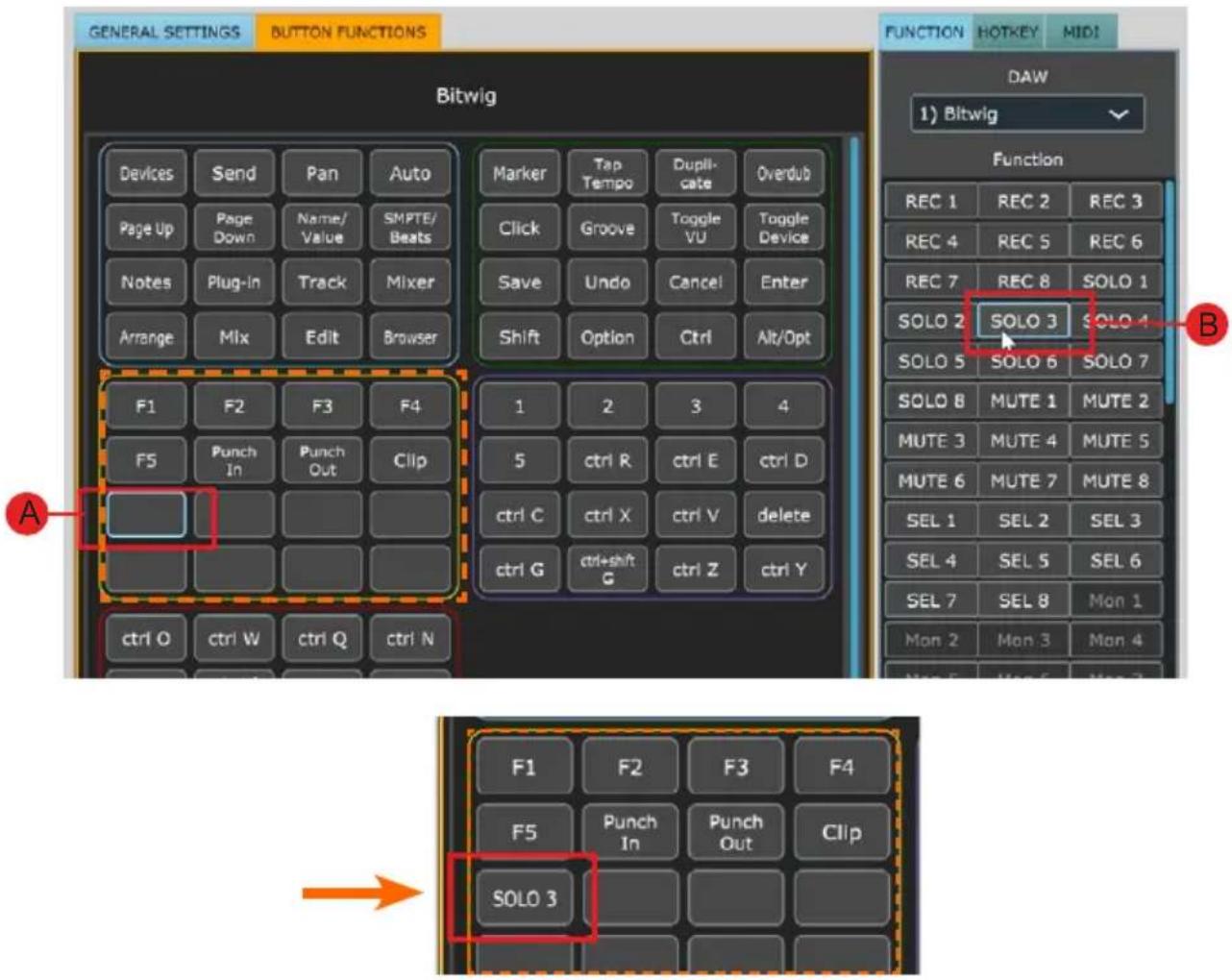Click the ctrl+shift G button

point(607,570)
